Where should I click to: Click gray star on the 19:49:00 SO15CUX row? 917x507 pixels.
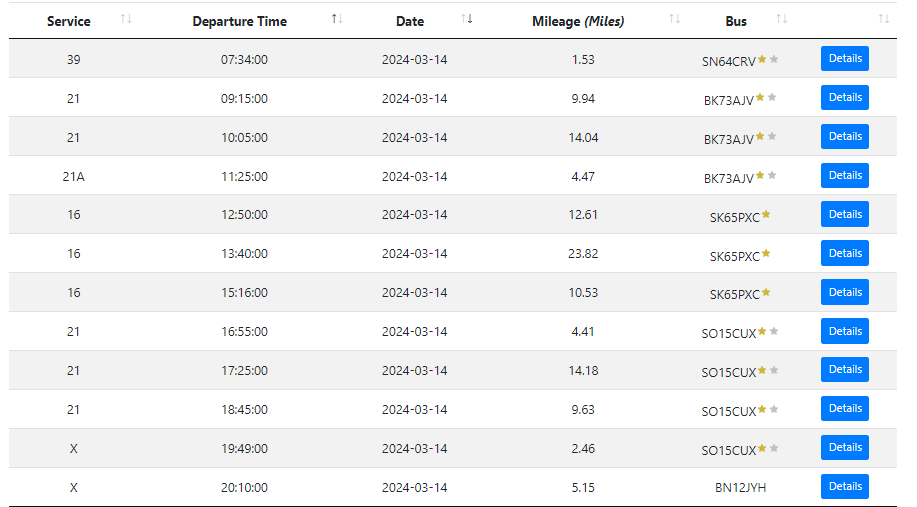click(x=774, y=448)
